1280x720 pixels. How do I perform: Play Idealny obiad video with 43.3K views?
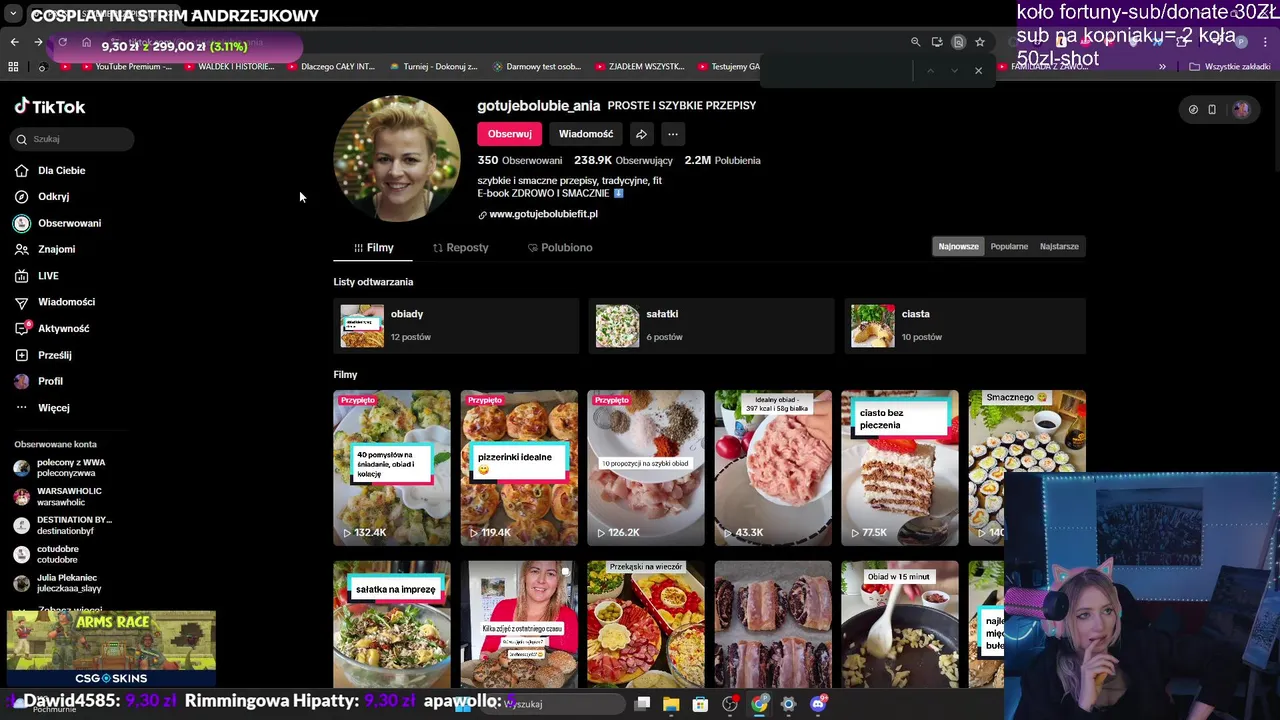(x=773, y=468)
